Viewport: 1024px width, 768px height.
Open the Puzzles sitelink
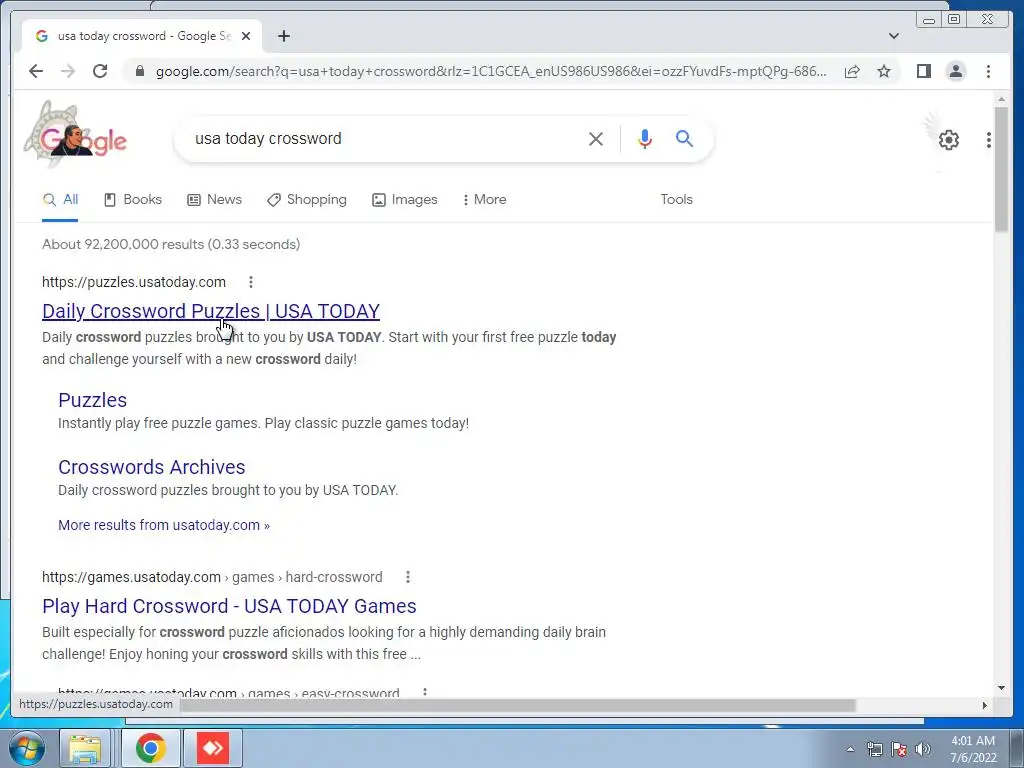93,400
